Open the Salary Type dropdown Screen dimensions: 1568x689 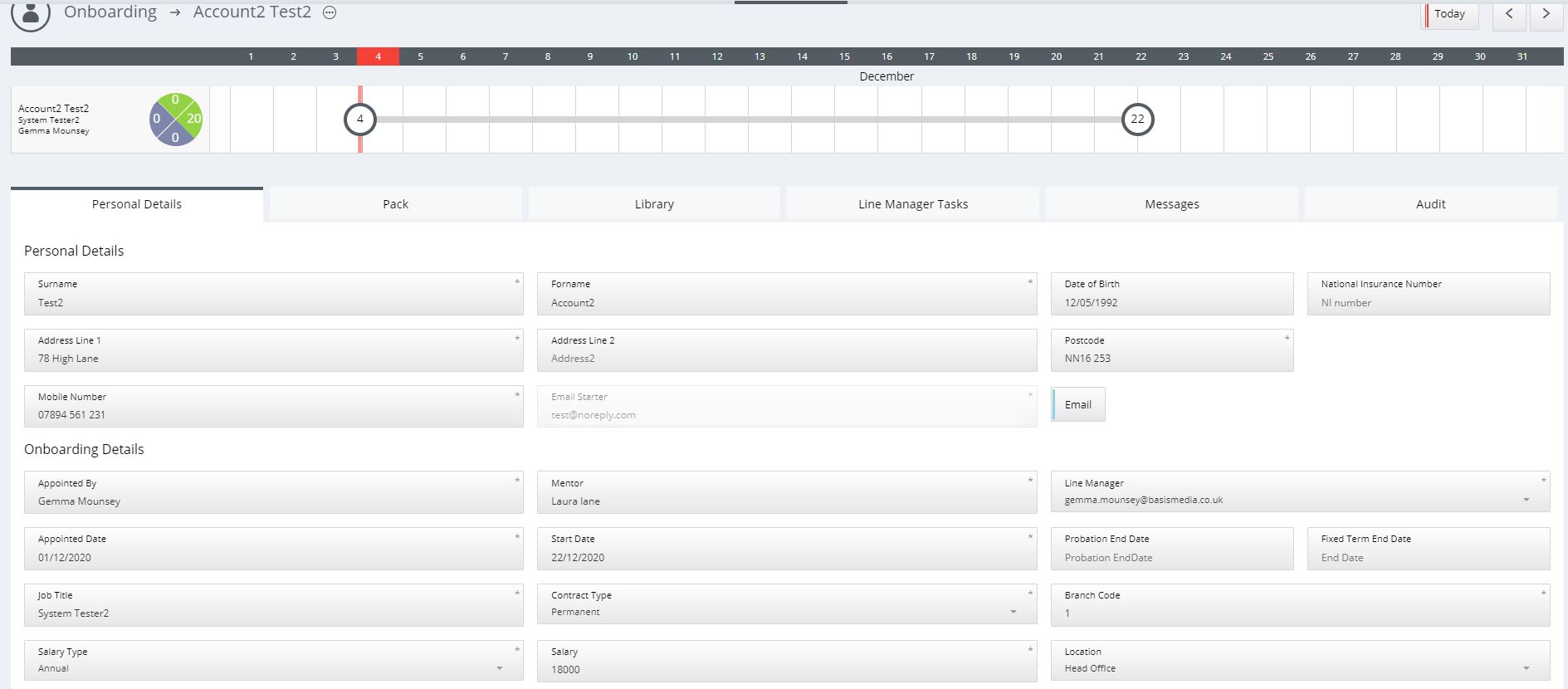tap(499, 668)
